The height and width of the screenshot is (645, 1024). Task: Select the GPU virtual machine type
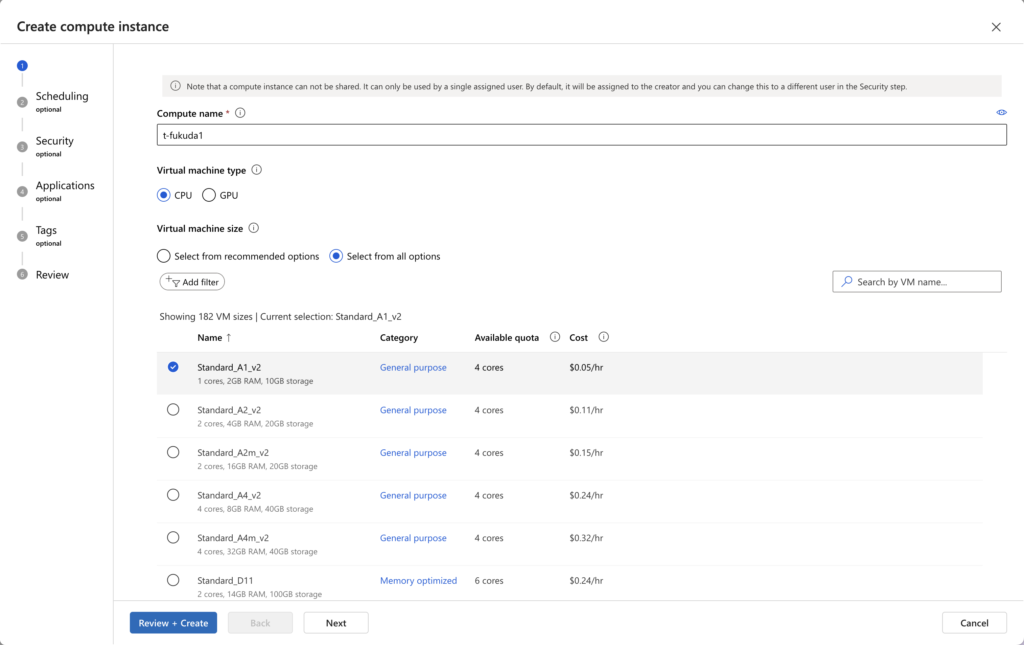coord(209,195)
